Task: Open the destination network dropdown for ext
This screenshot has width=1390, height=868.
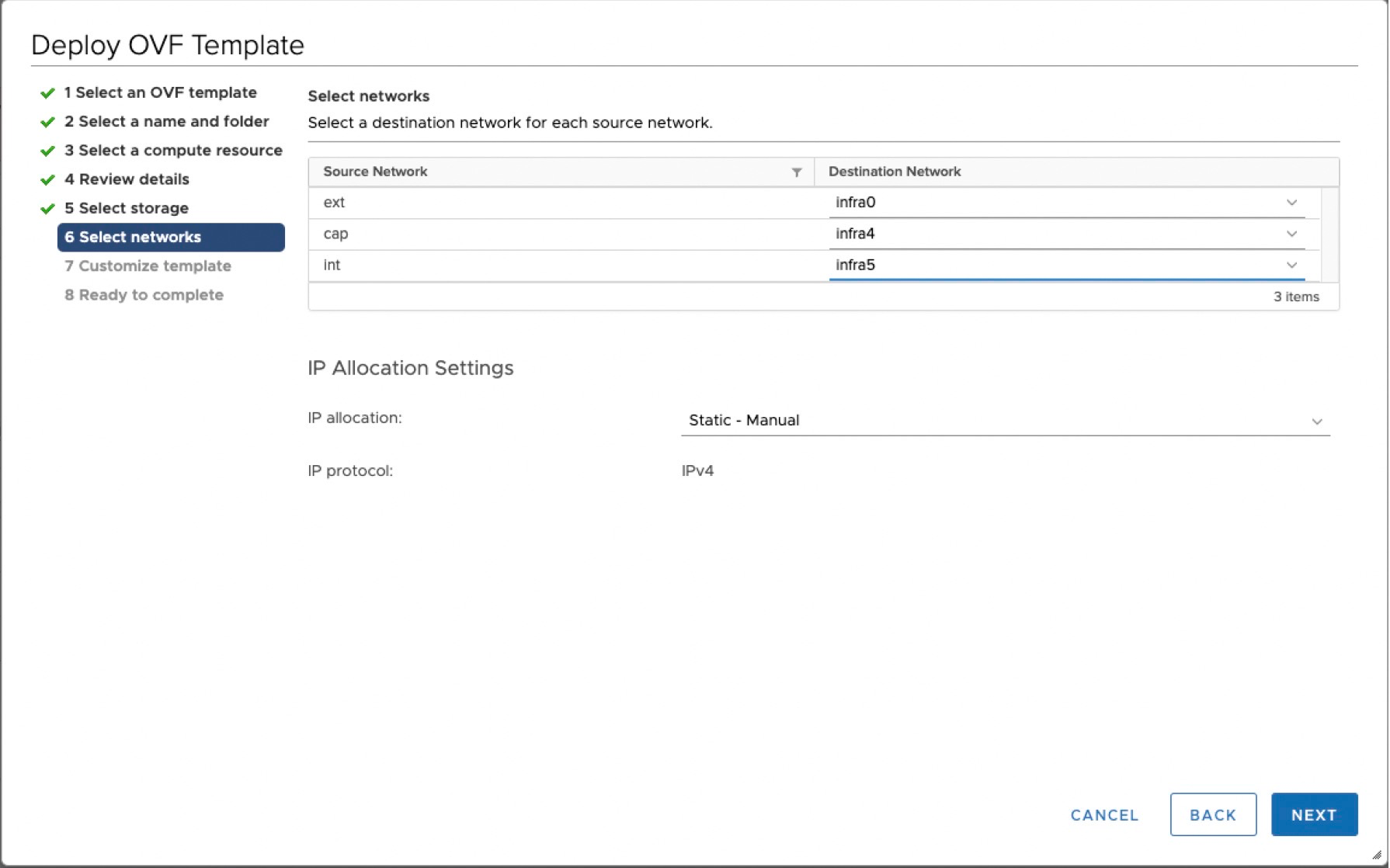Action: [x=1290, y=203]
